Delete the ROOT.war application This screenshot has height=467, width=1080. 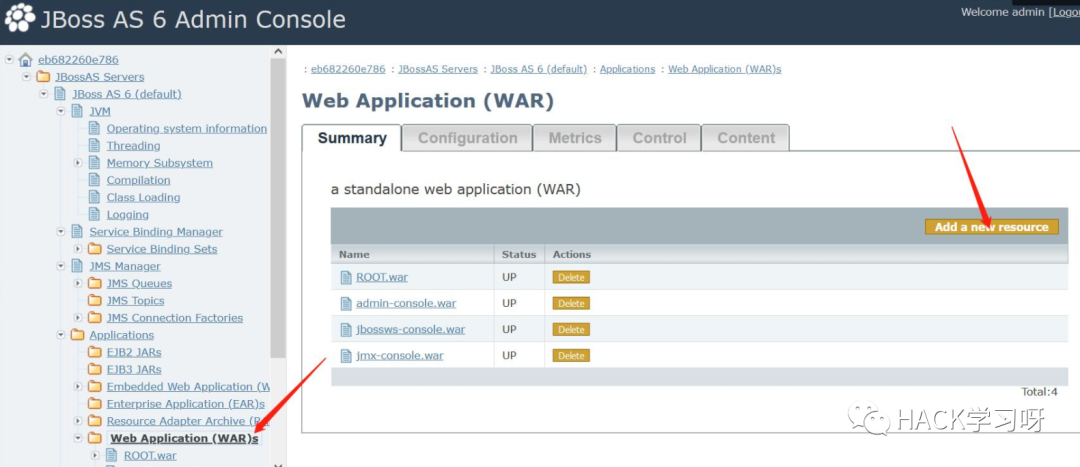[571, 278]
